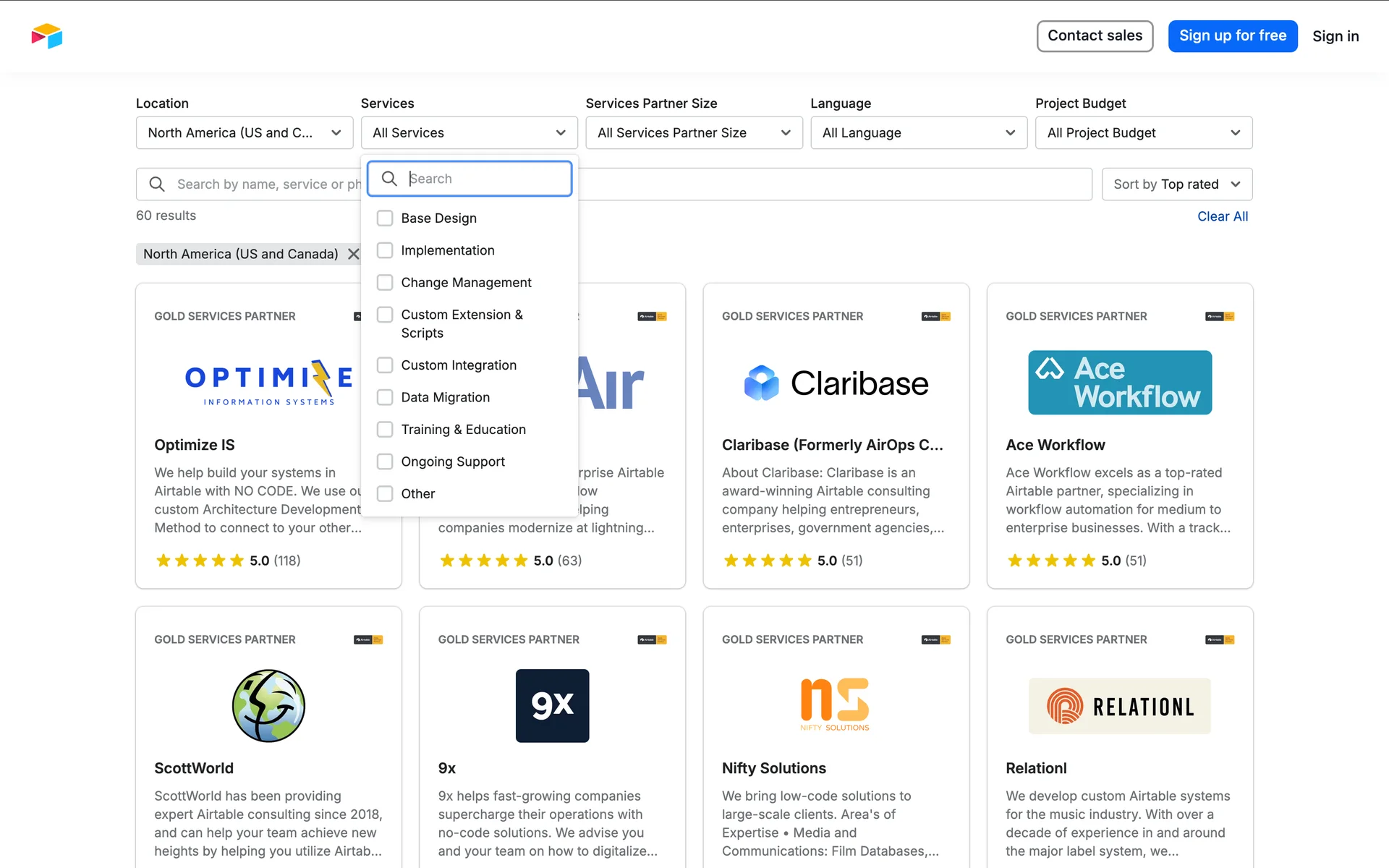This screenshot has height=868, width=1389.
Task: Click the Clear All link
Action: (1222, 216)
